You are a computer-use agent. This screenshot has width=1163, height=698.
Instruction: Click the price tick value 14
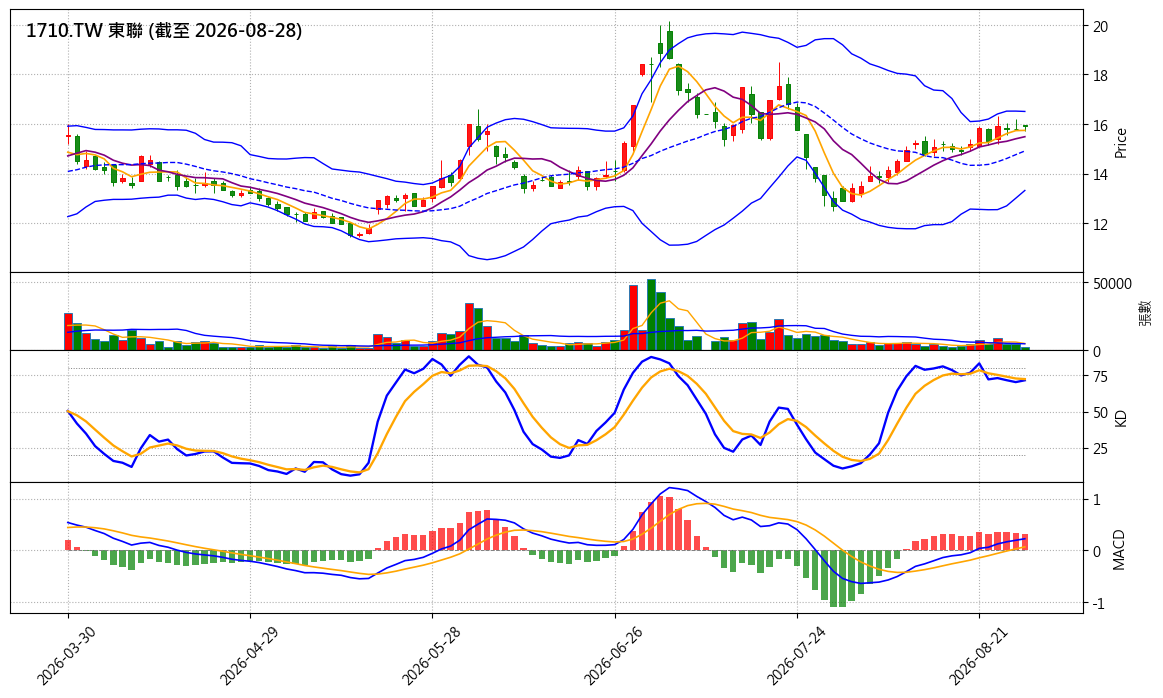coord(1101,174)
